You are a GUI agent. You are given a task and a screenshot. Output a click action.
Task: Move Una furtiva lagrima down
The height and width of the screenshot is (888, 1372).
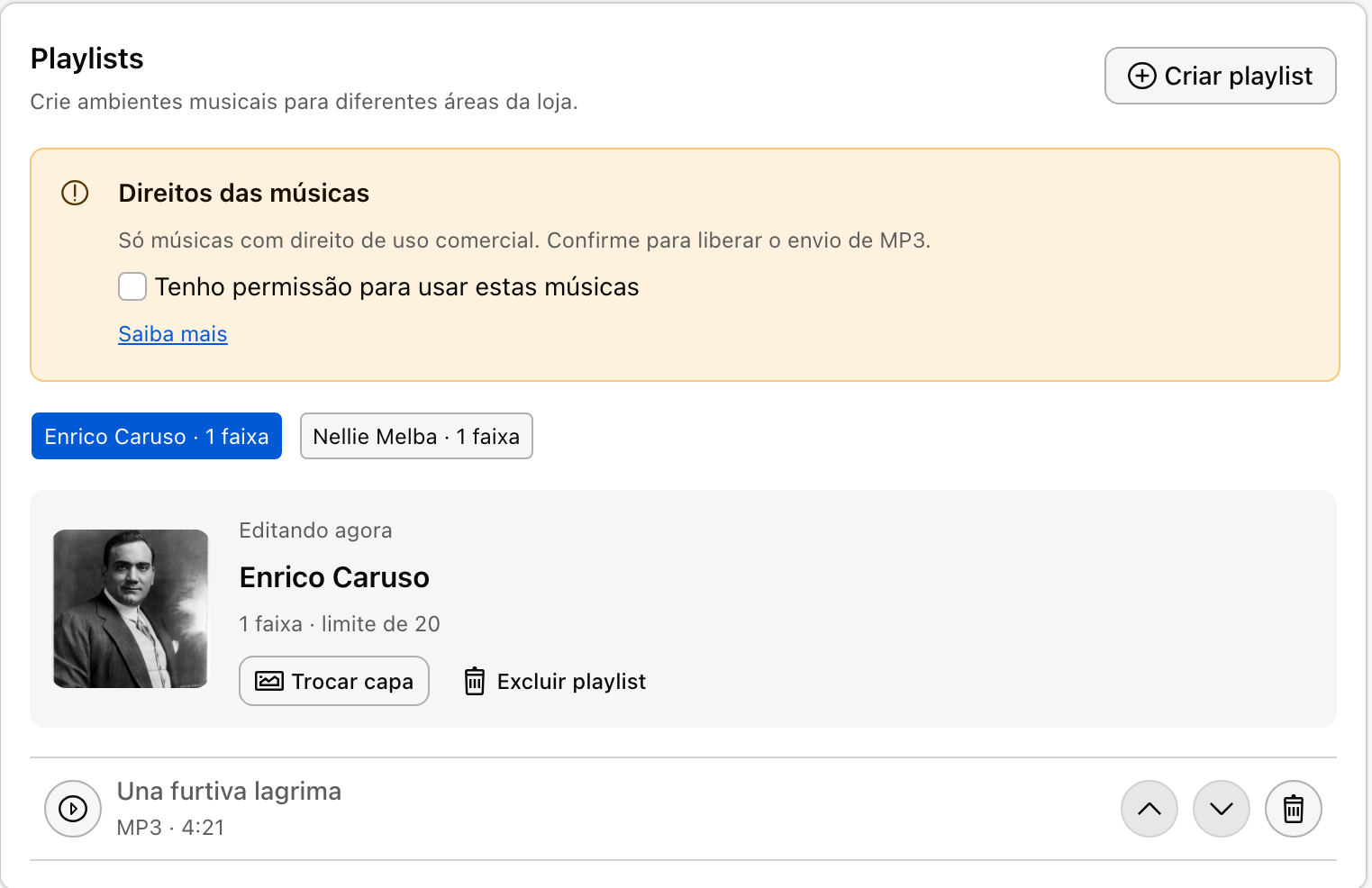coord(1222,809)
